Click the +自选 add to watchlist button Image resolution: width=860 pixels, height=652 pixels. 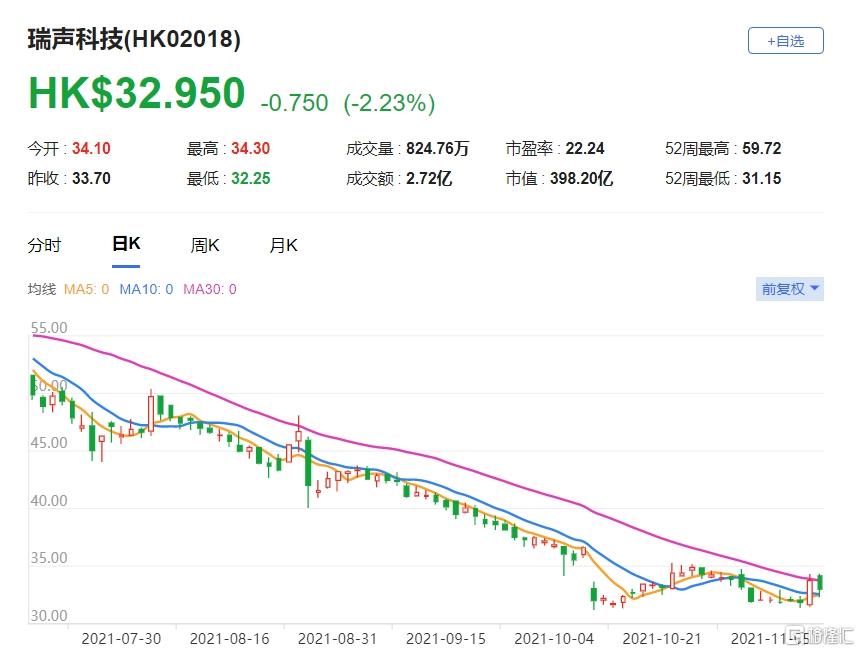point(785,41)
